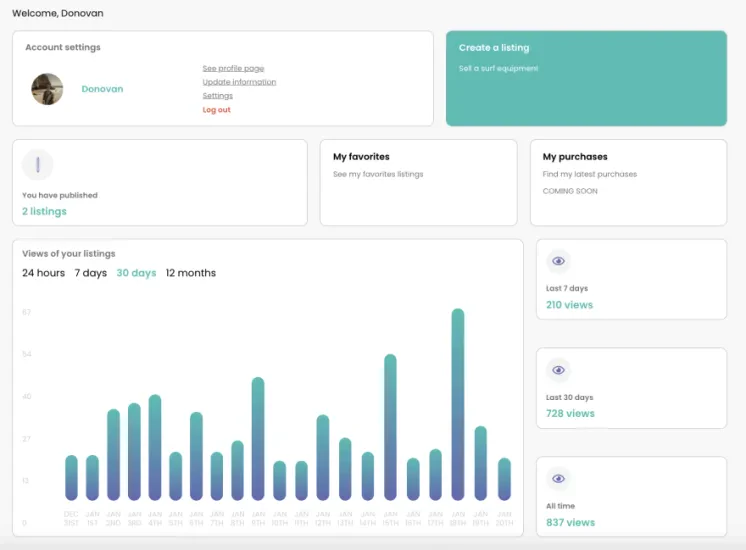746x550 pixels.
Task: Open the Update information link
Action: 239,82
